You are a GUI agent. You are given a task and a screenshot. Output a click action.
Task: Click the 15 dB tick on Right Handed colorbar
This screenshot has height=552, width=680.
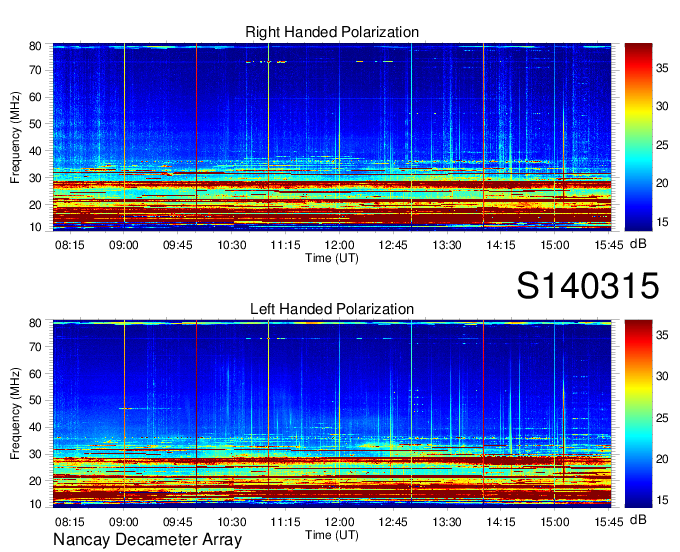point(662,222)
